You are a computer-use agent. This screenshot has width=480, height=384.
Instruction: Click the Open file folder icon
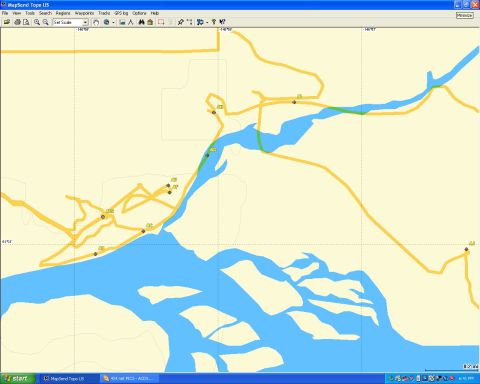pyautogui.click(x=7, y=22)
